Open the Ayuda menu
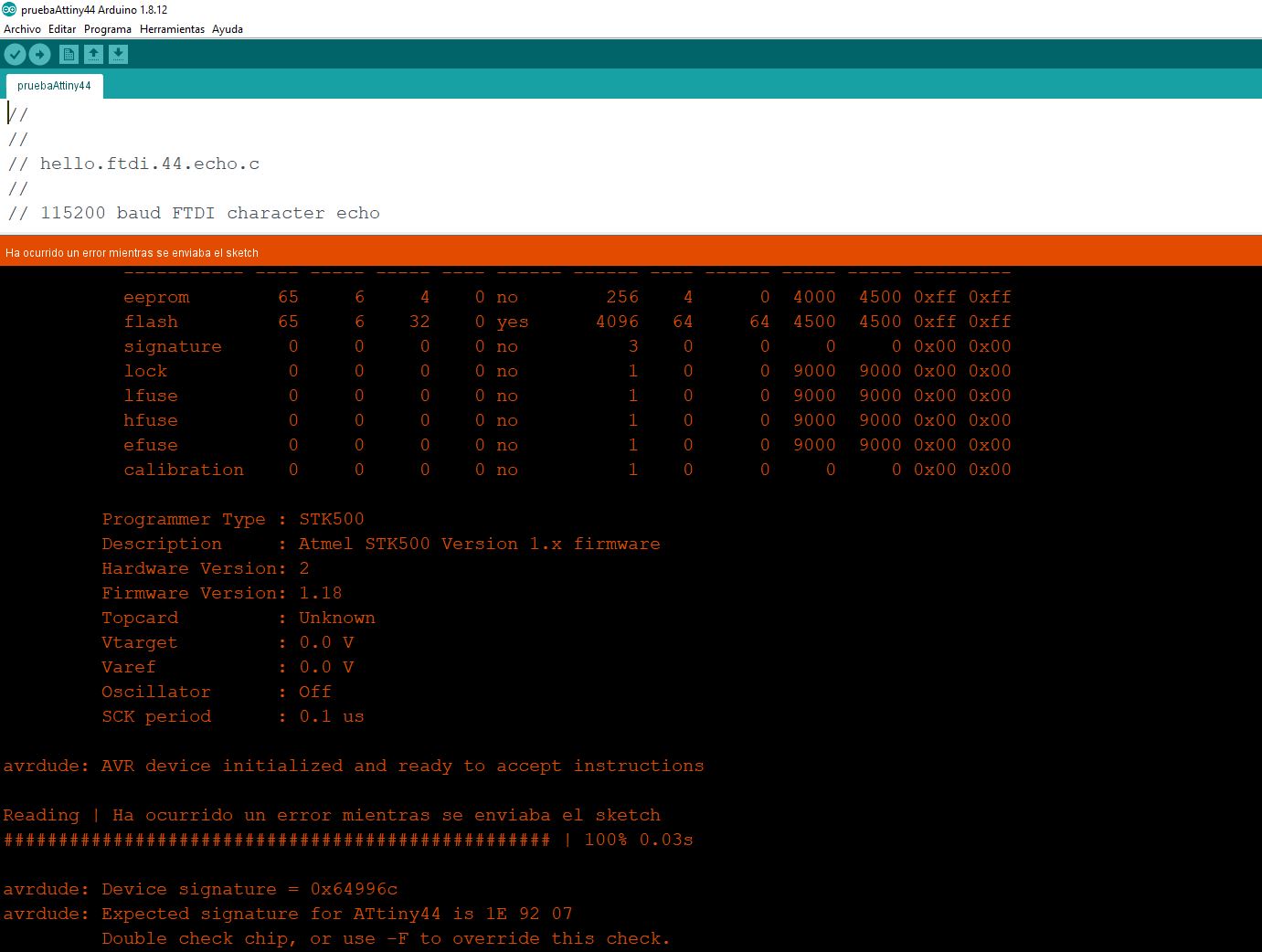 tap(228, 29)
